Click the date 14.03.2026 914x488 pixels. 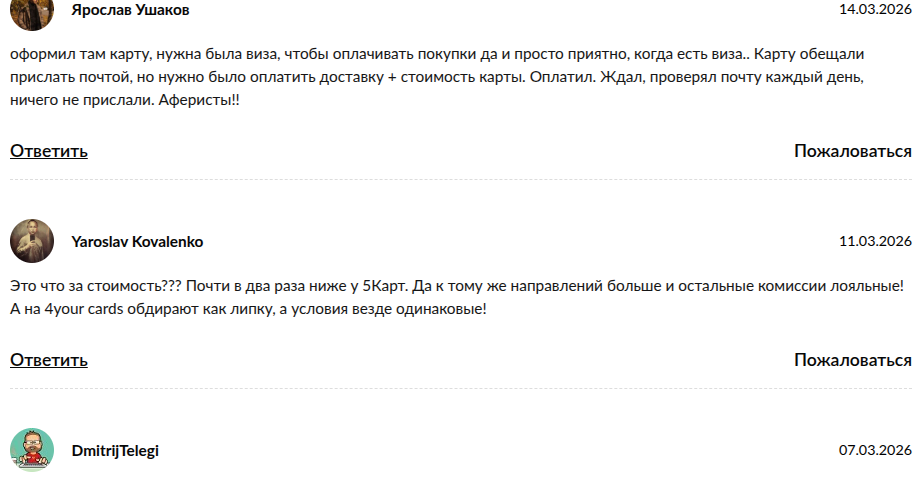[x=875, y=10]
